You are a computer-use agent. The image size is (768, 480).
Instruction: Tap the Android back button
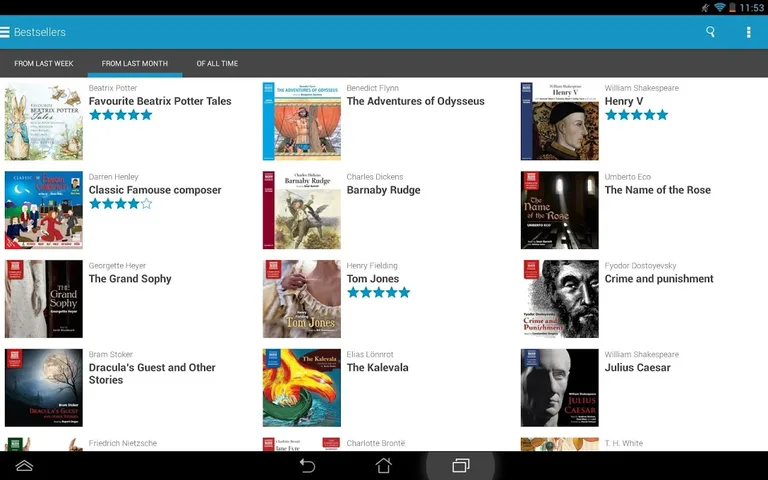pyautogui.click(x=307, y=465)
